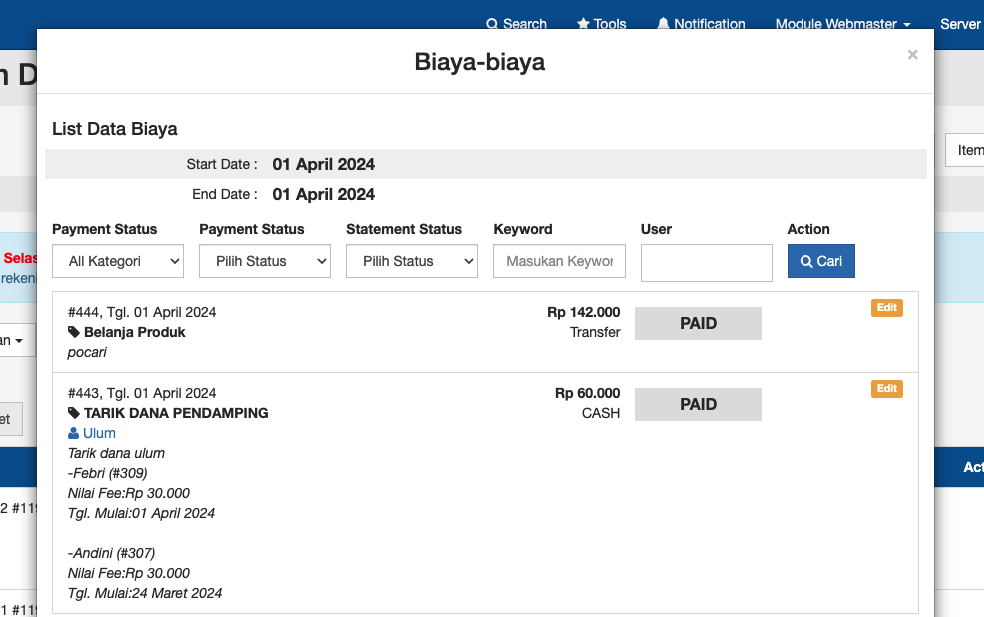Open the Module Webmaster menu
984x617 pixels.
pos(842,24)
